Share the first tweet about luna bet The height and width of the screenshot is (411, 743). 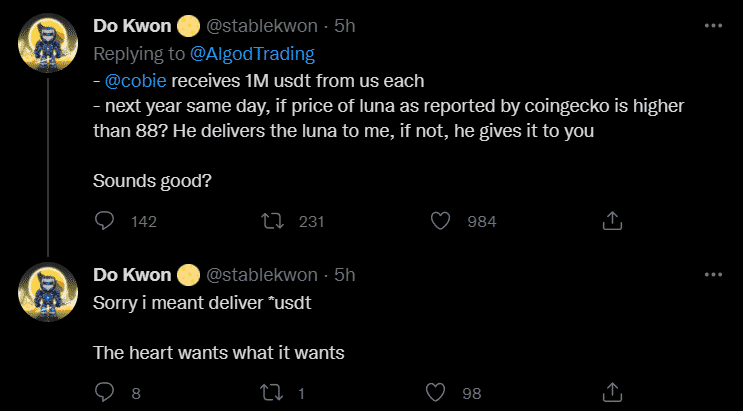(x=614, y=221)
